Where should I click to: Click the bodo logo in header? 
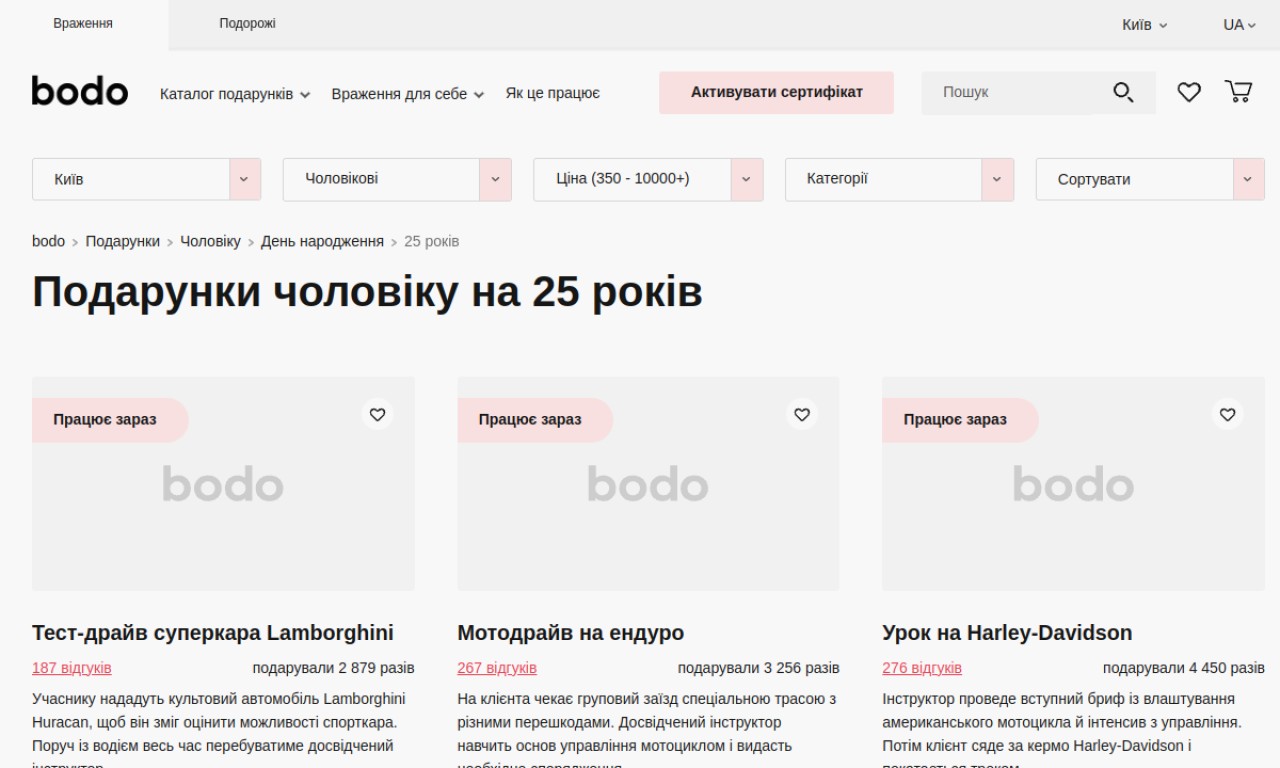(80, 91)
